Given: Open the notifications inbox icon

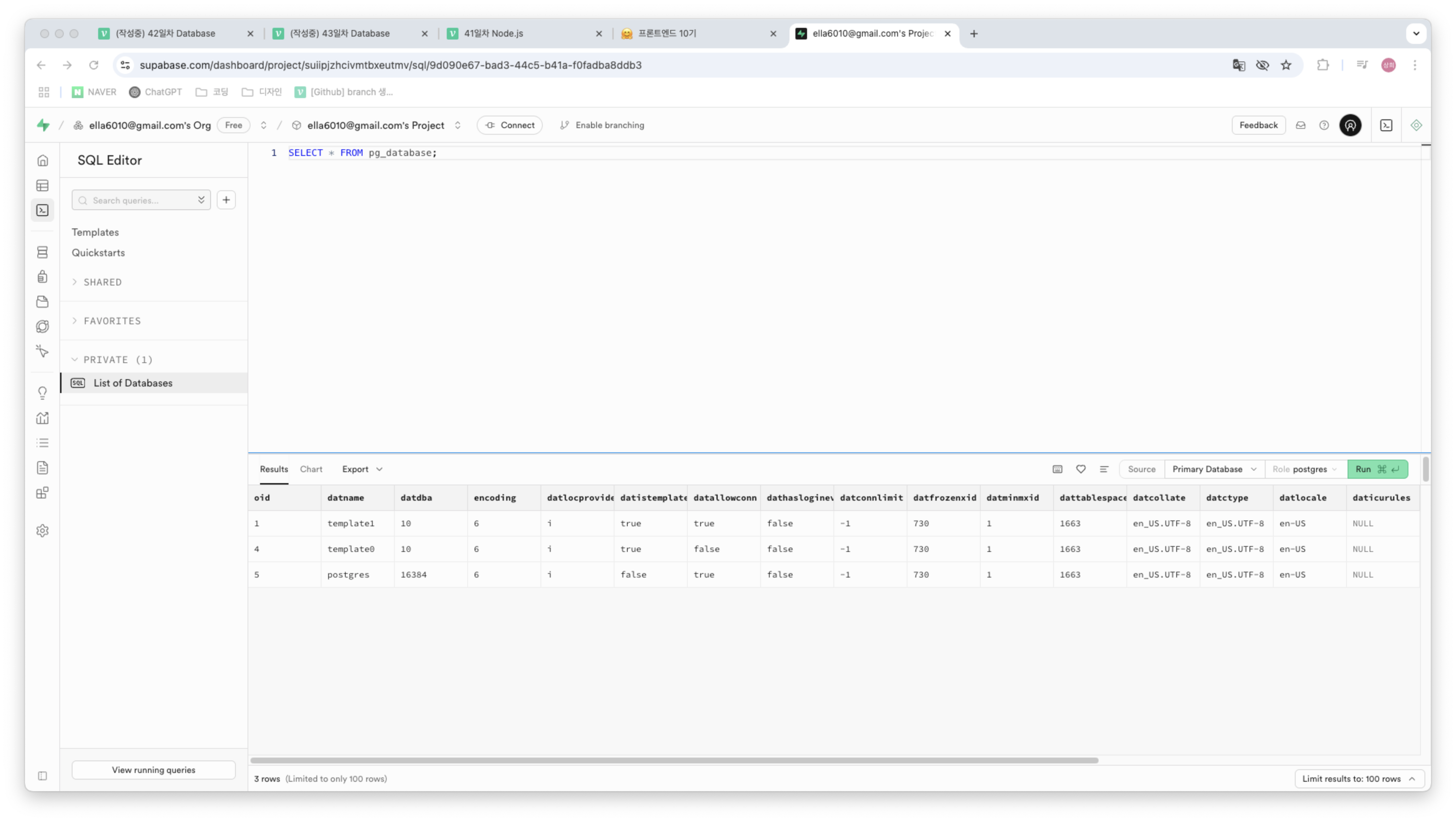Looking at the screenshot, I should point(1301,125).
